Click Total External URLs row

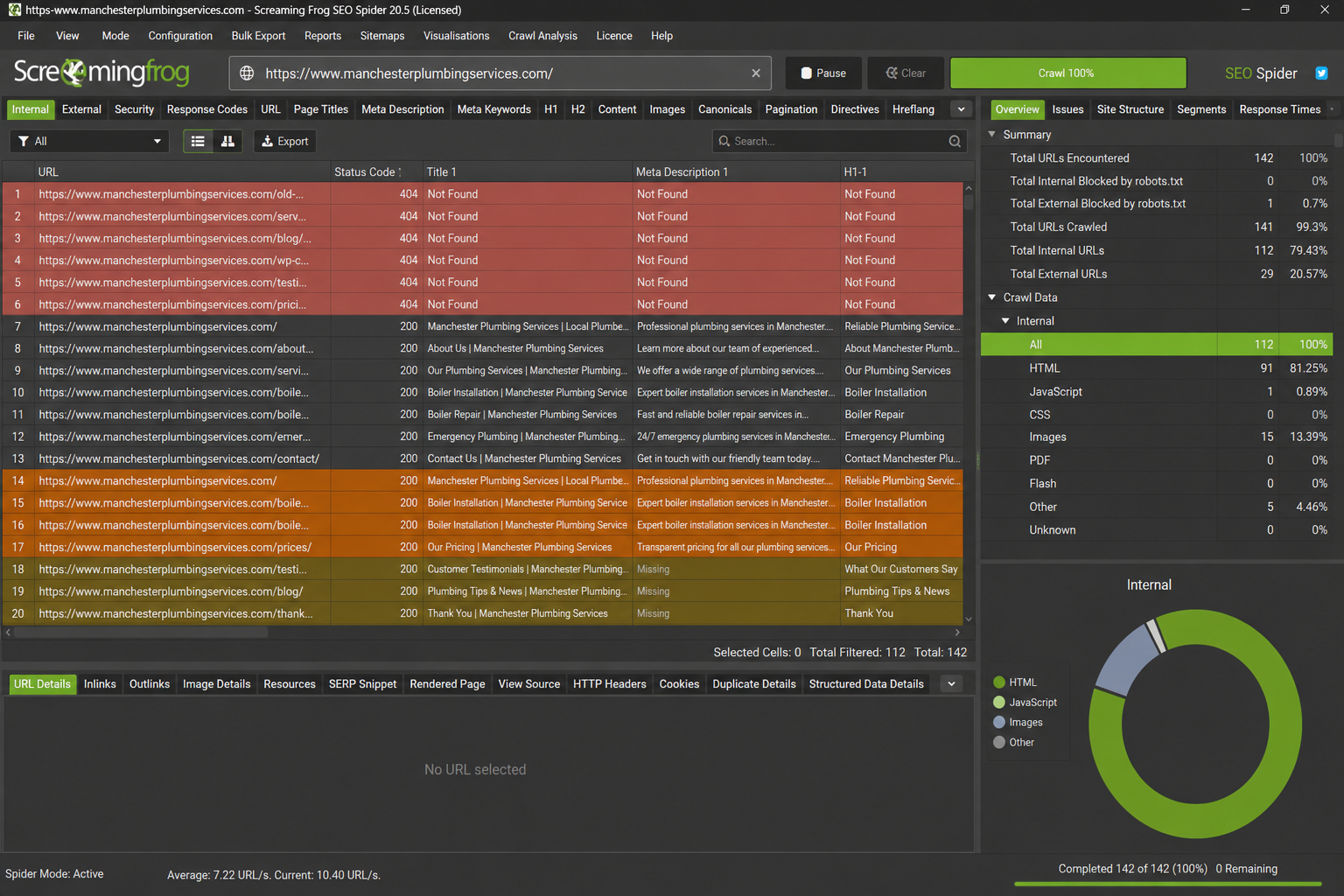tap(1158, 274)
